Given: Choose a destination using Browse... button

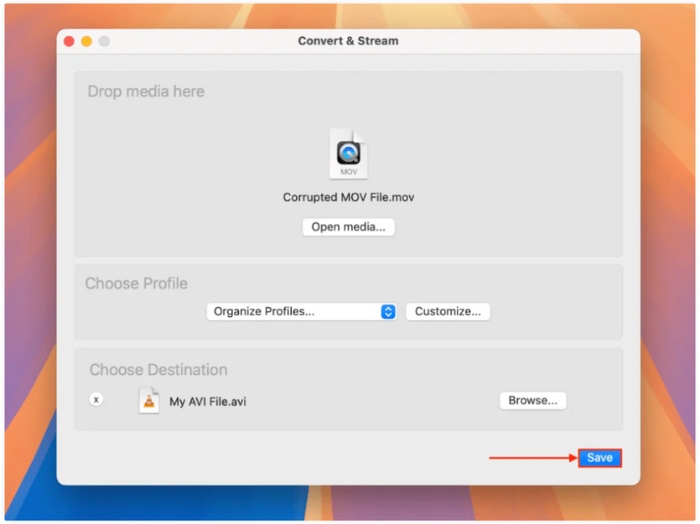Looking at the screenshot, I should pyautogui.click(x=533, y=400).
